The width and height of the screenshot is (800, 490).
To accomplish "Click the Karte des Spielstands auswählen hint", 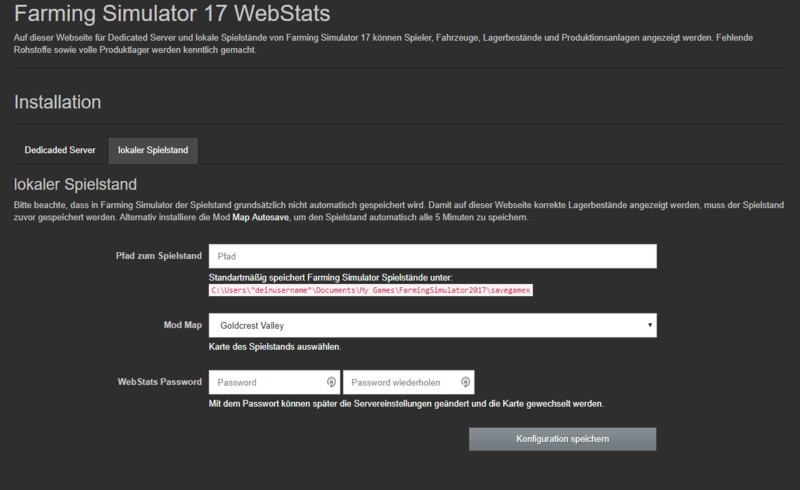I will pos(275,346).
